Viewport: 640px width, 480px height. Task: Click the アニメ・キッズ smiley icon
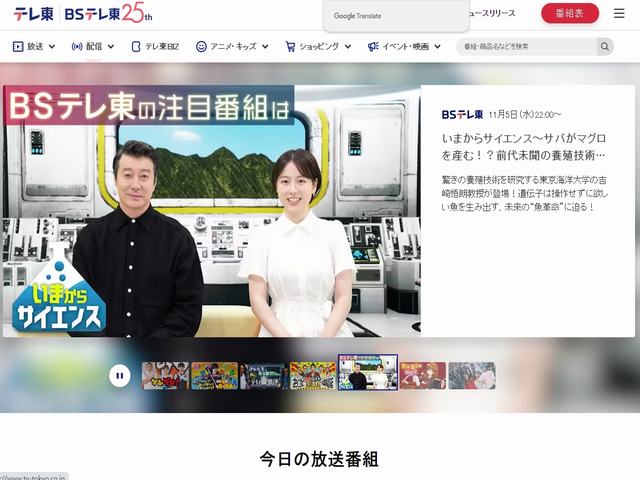[x=201, y=47]
